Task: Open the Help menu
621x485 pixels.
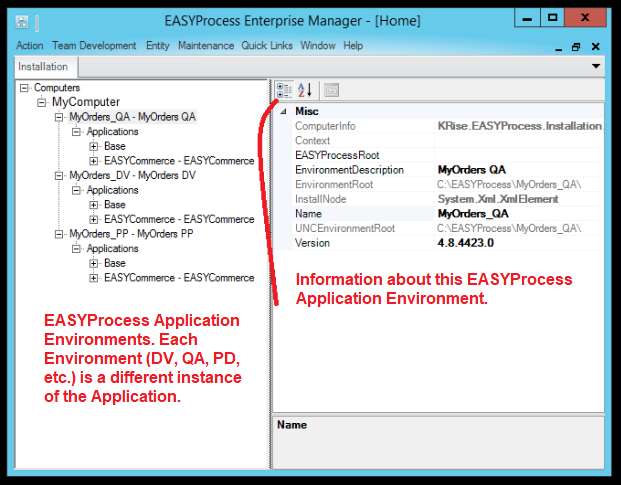Action: click(353, 46)
